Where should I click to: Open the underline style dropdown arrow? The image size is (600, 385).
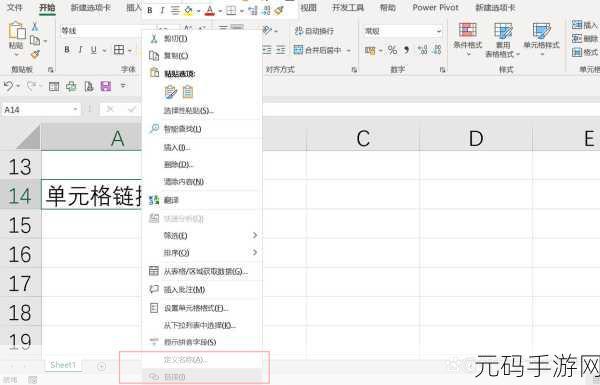point(104,51)
